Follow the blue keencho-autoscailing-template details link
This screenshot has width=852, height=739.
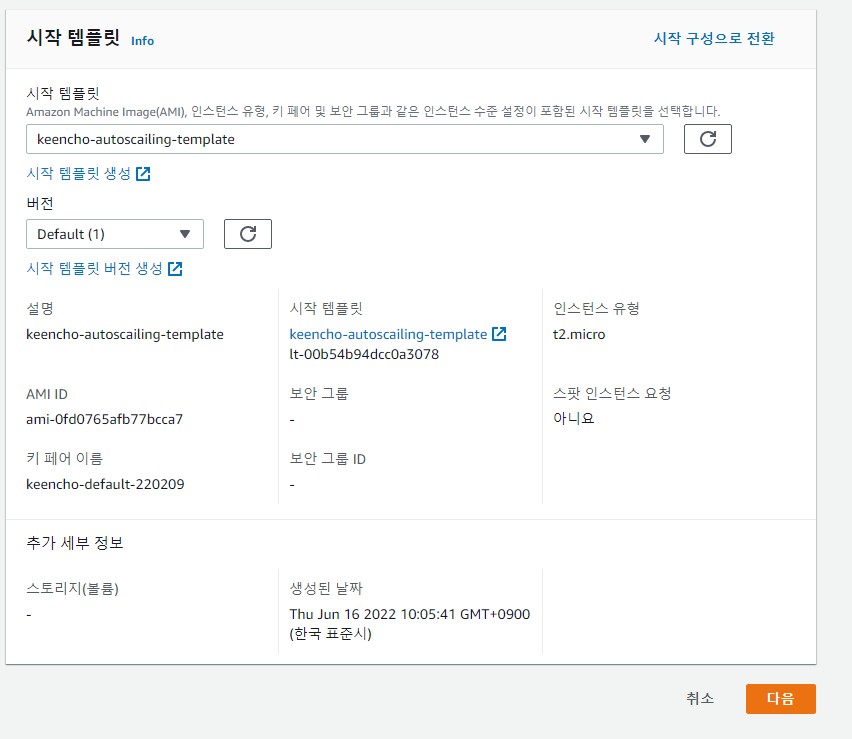(388, 334)
